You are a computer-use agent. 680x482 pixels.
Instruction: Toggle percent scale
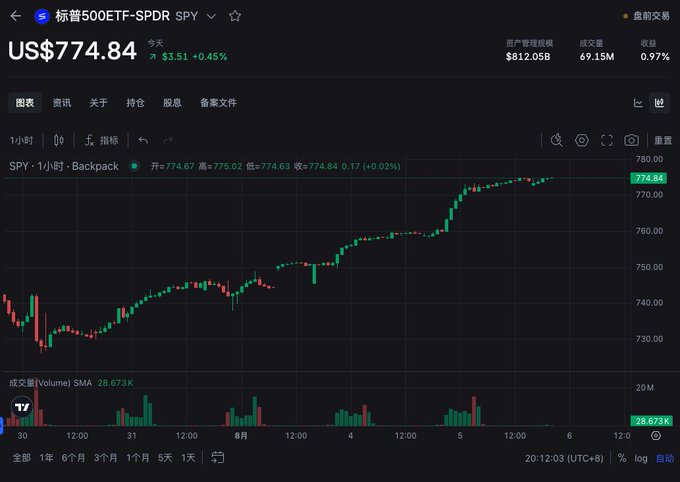[x=622, y=458]
